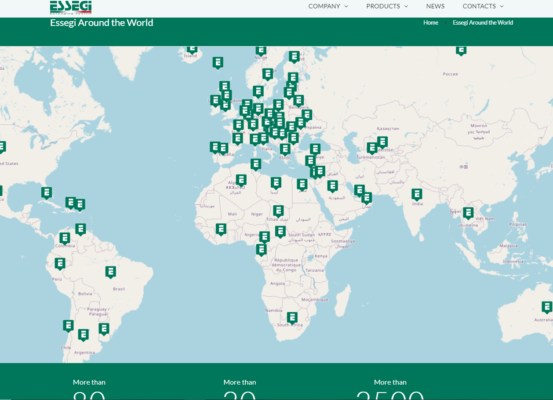Go to the NEWS page
The width and height of the screenshot is (553, 400).
(435, 6)
